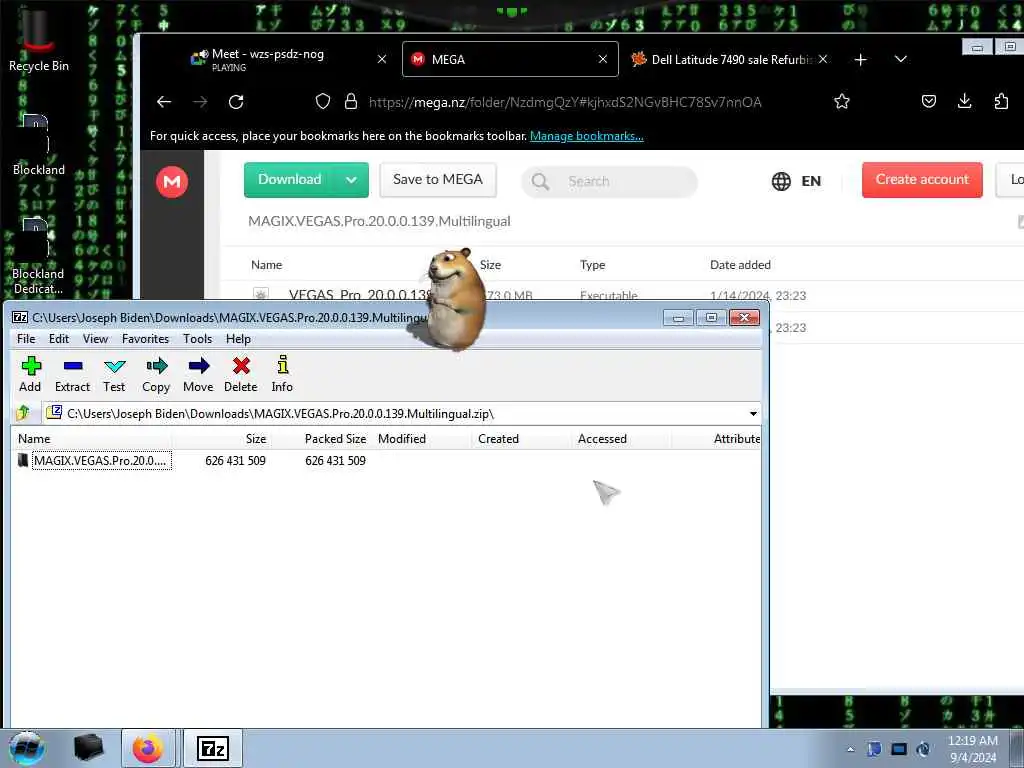Select the Blockland Dedicated desktop shortcut

tap(38, 256)
